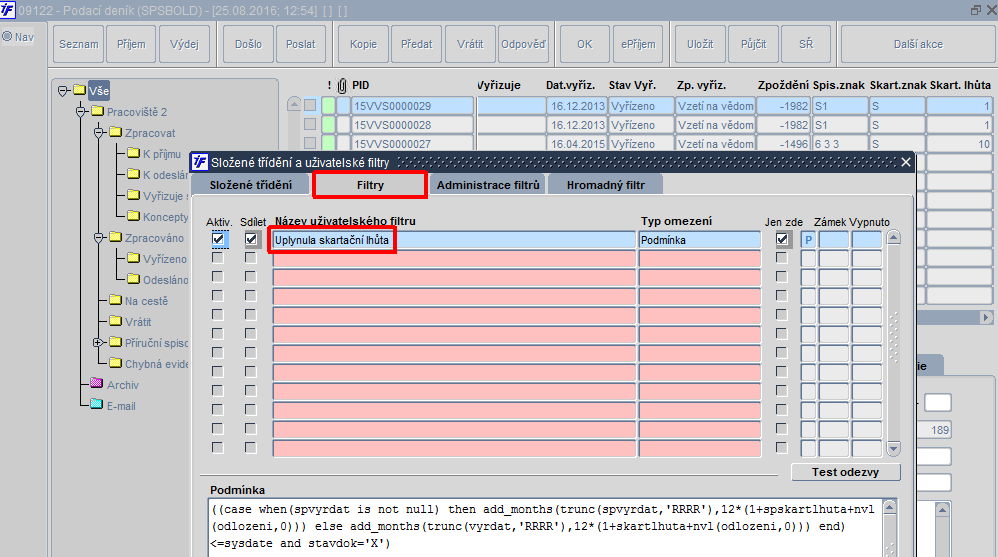This screenshot has width=998, height=557.
Task: Open the magenta Archiv folder icon
Action: [x=97, y=383]
